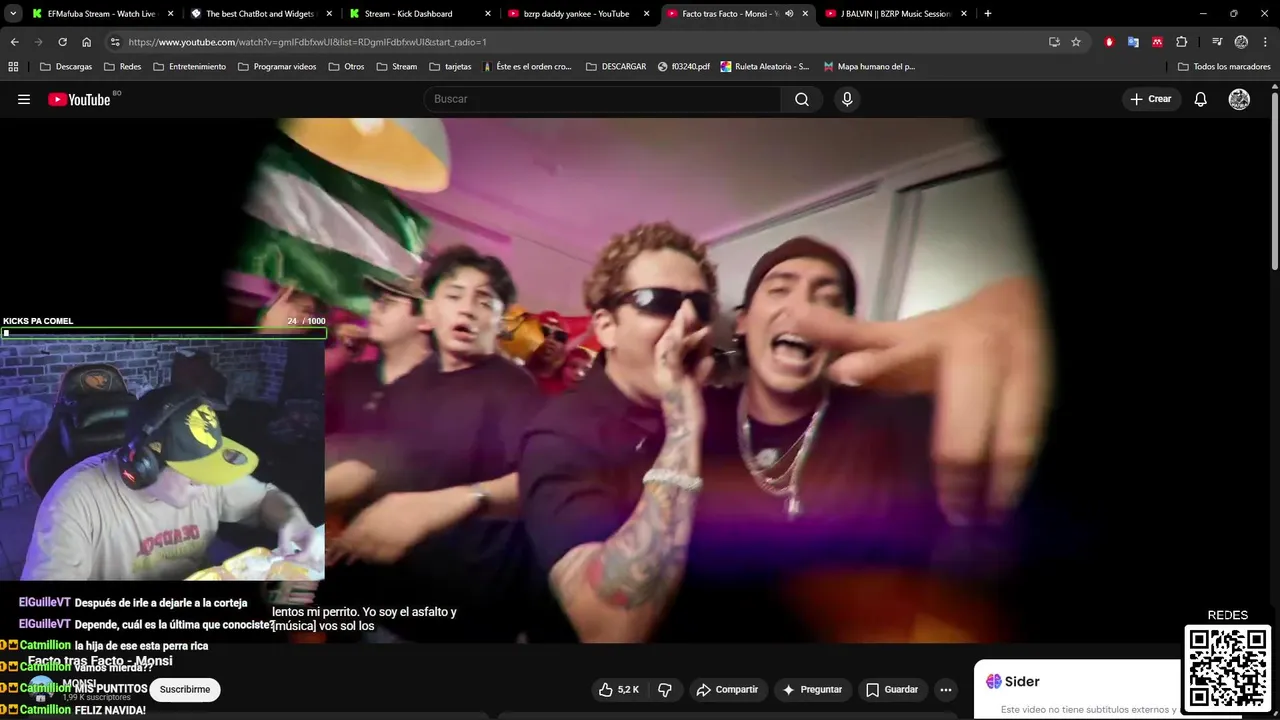This screenshot has height=720, width=1280.
Task: Click the Windows minimize button
Action: 1203,14
